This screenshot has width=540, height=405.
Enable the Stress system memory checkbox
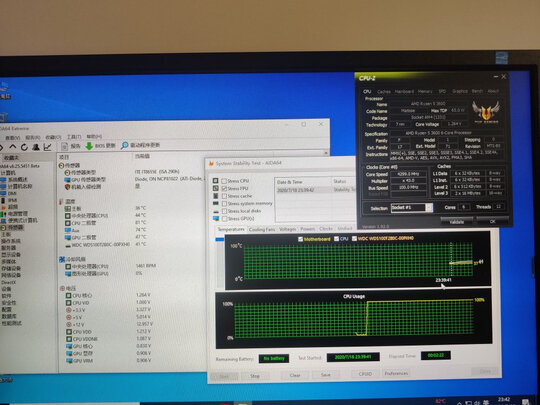pyautogui.click(x=224, y=204)
